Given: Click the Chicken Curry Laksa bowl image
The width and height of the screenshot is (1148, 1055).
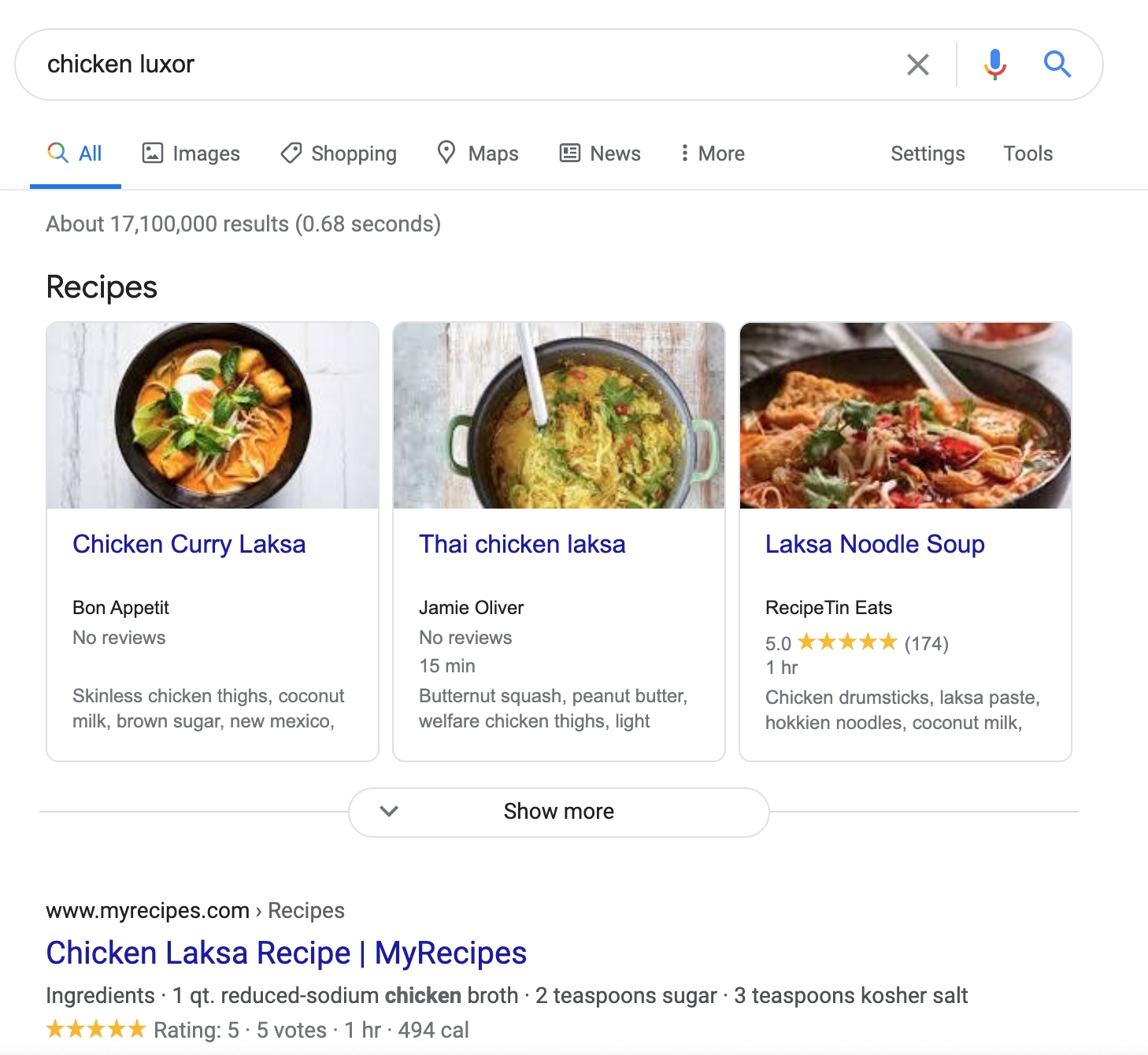Looking at the screenshot, I should [213, 416].
